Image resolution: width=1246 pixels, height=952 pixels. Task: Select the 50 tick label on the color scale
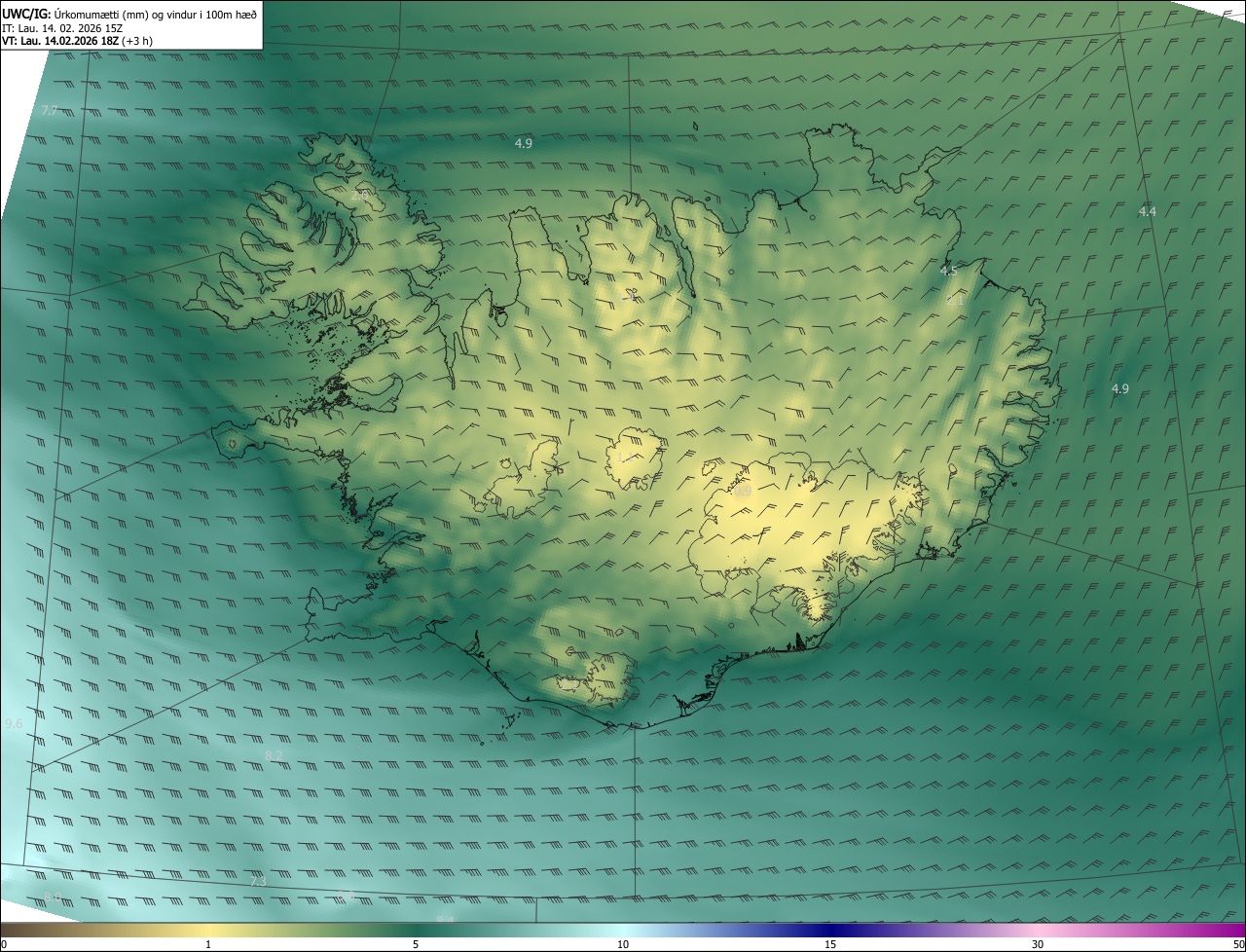coord(1238,944)
